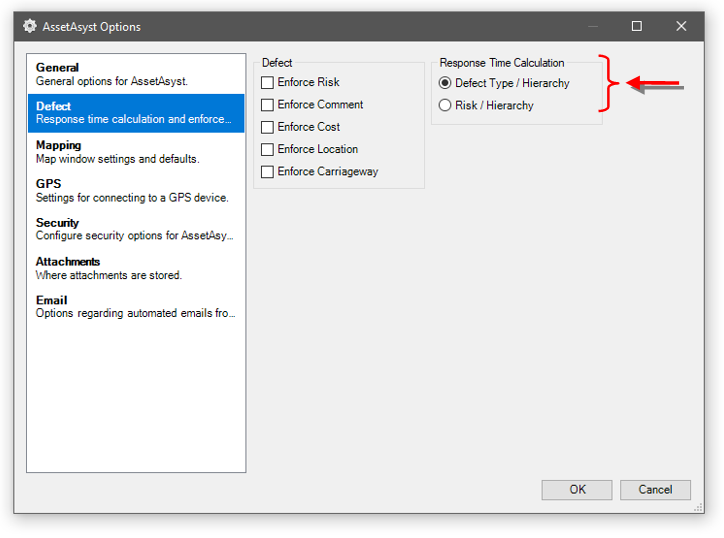
Task: Tick the Enforce Comment checkbox
Action: coord(268,105)
